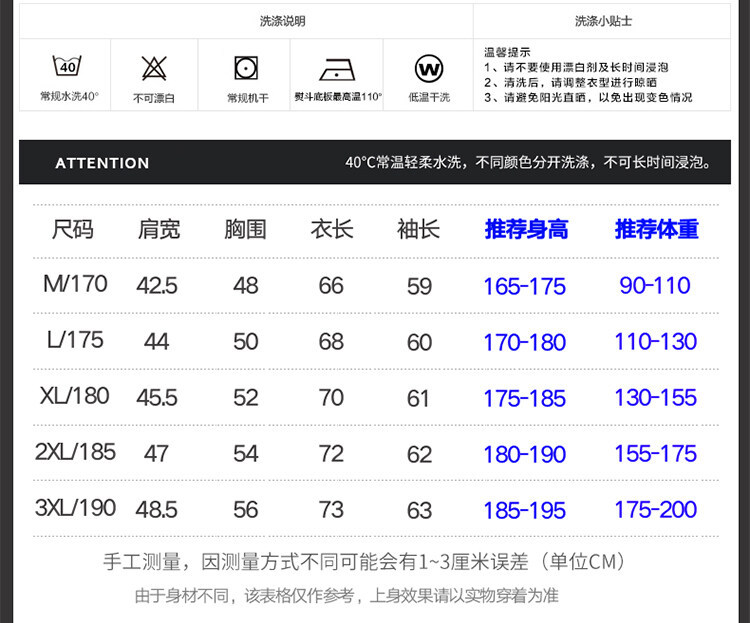This screenshot has height=623, width=750.
Task: Click the iron 110° icon
Action: pos(337,70)
